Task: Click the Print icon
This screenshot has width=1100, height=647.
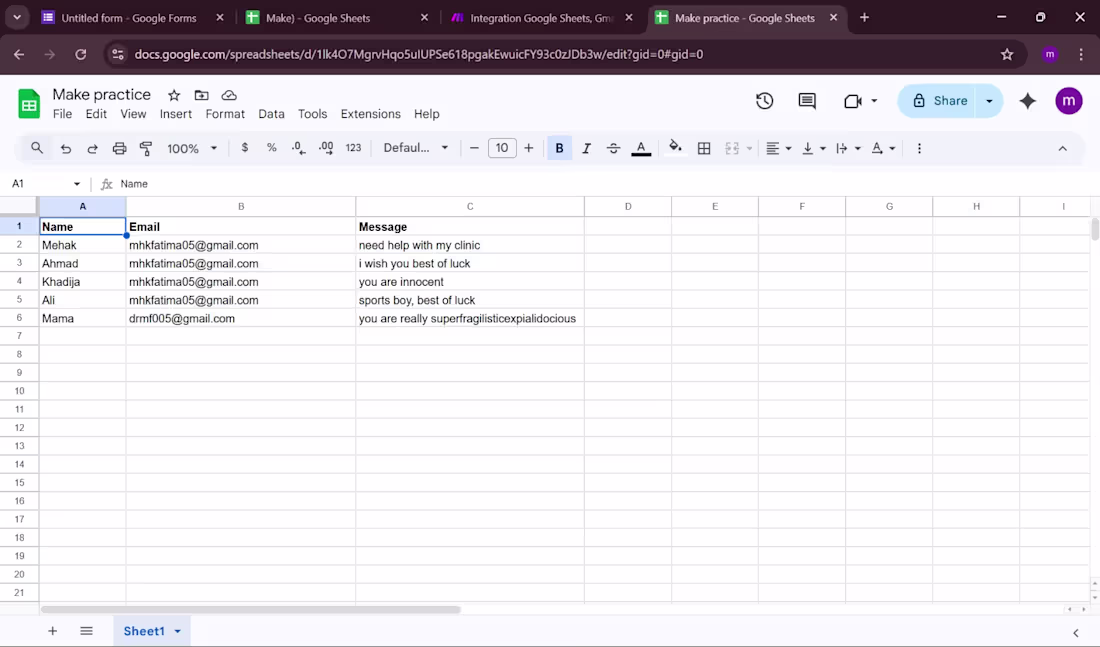Action: coord(119,148)
